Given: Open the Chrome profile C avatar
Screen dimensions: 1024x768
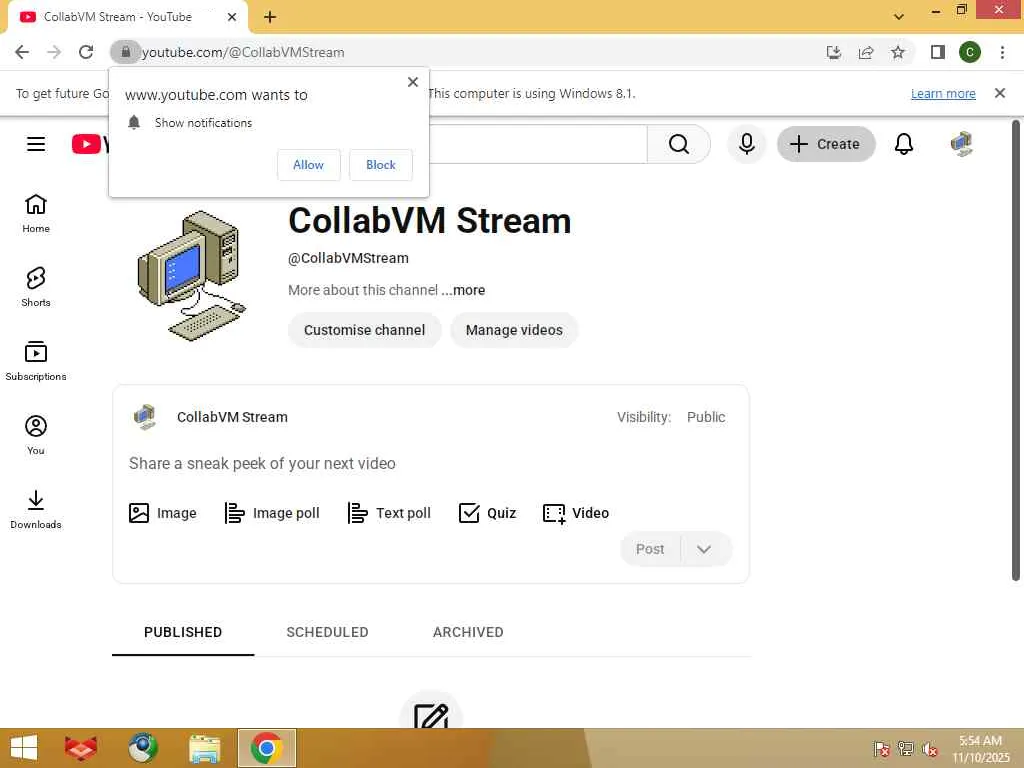Looking at the screenshot, I should tap(970, 52).
